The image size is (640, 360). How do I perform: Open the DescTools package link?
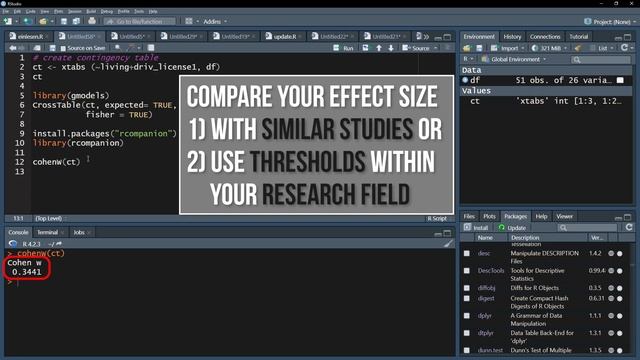[x=491, y=271]
